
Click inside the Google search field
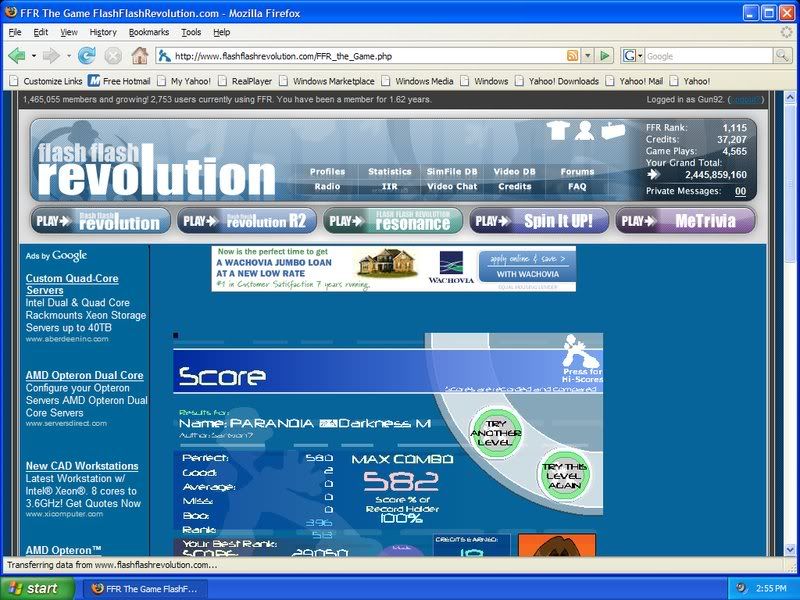[700, 56]
